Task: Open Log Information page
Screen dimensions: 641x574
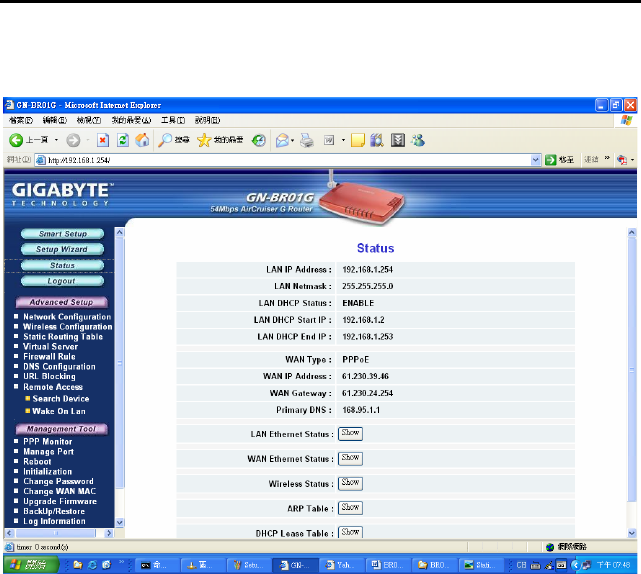Action: tap(54, 521)
